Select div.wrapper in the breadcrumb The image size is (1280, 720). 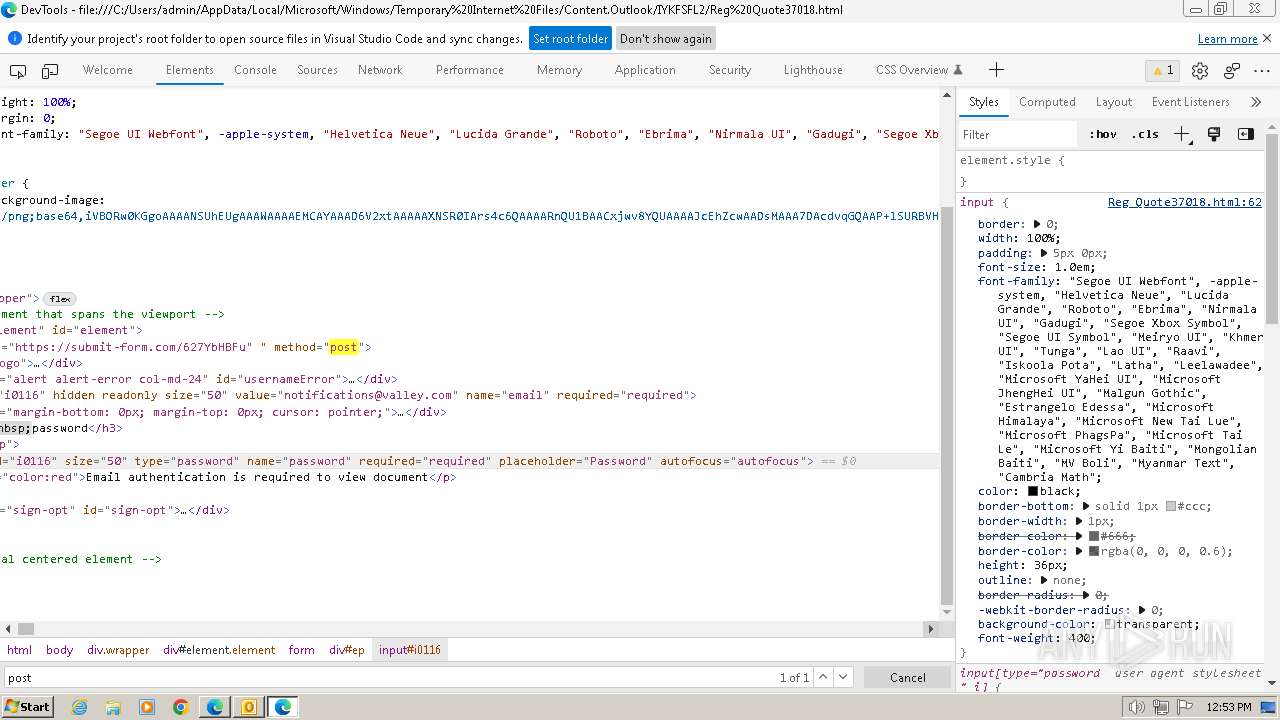click(118, 650)
